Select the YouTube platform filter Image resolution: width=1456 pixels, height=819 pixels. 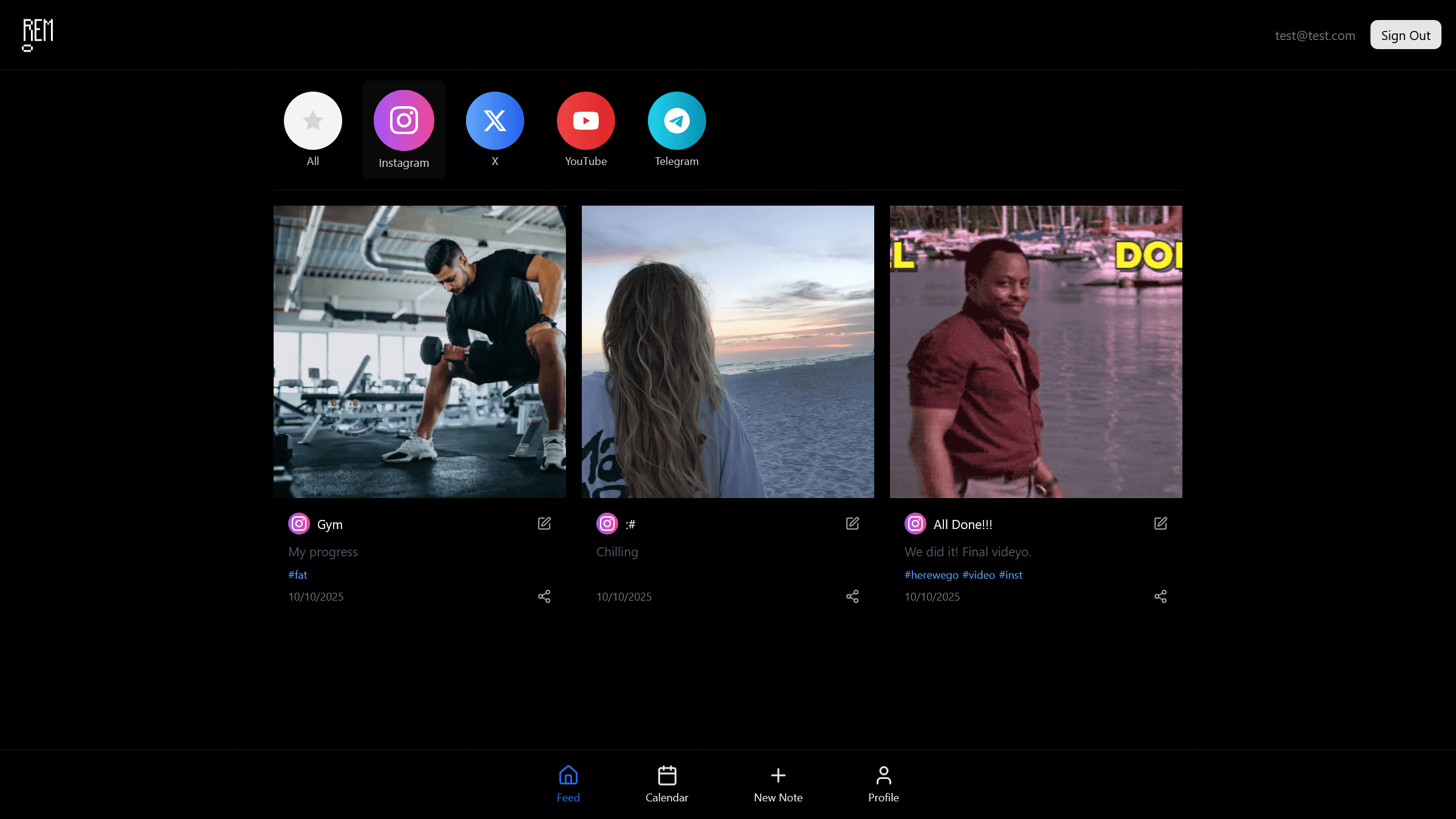click(585, 121)
